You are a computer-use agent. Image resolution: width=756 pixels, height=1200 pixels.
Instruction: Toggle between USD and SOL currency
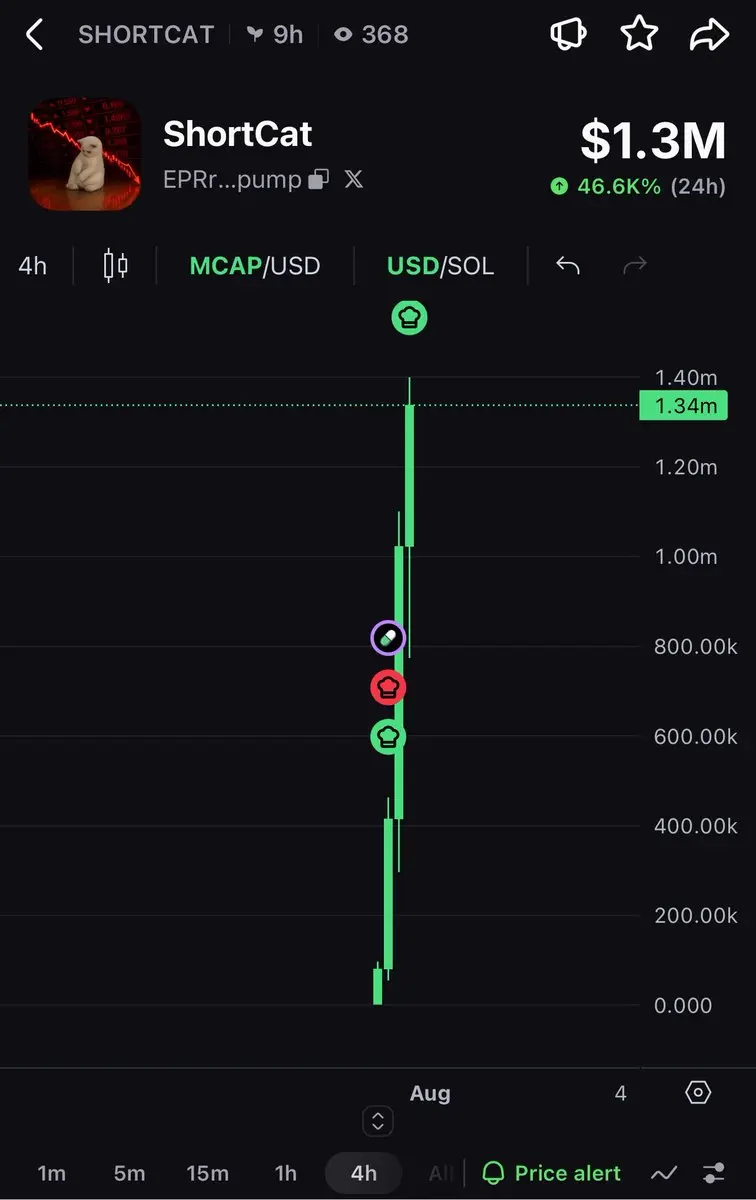pos(441,265)
